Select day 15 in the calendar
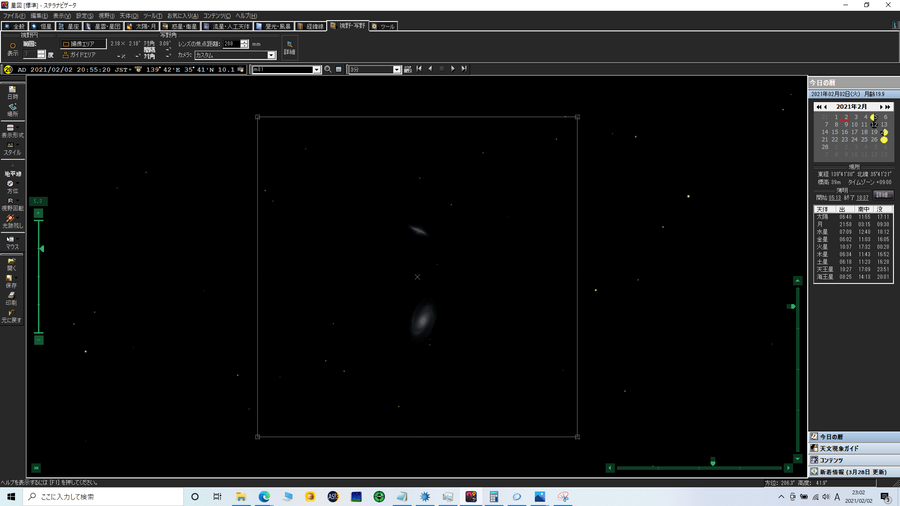The height and width of the screenshot is (506, 900). click(x=835, y=132)
